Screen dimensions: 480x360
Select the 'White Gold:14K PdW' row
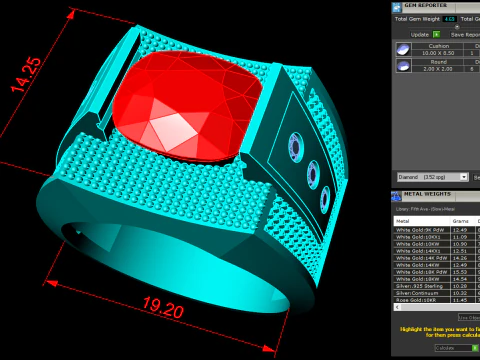coord(437,258)
